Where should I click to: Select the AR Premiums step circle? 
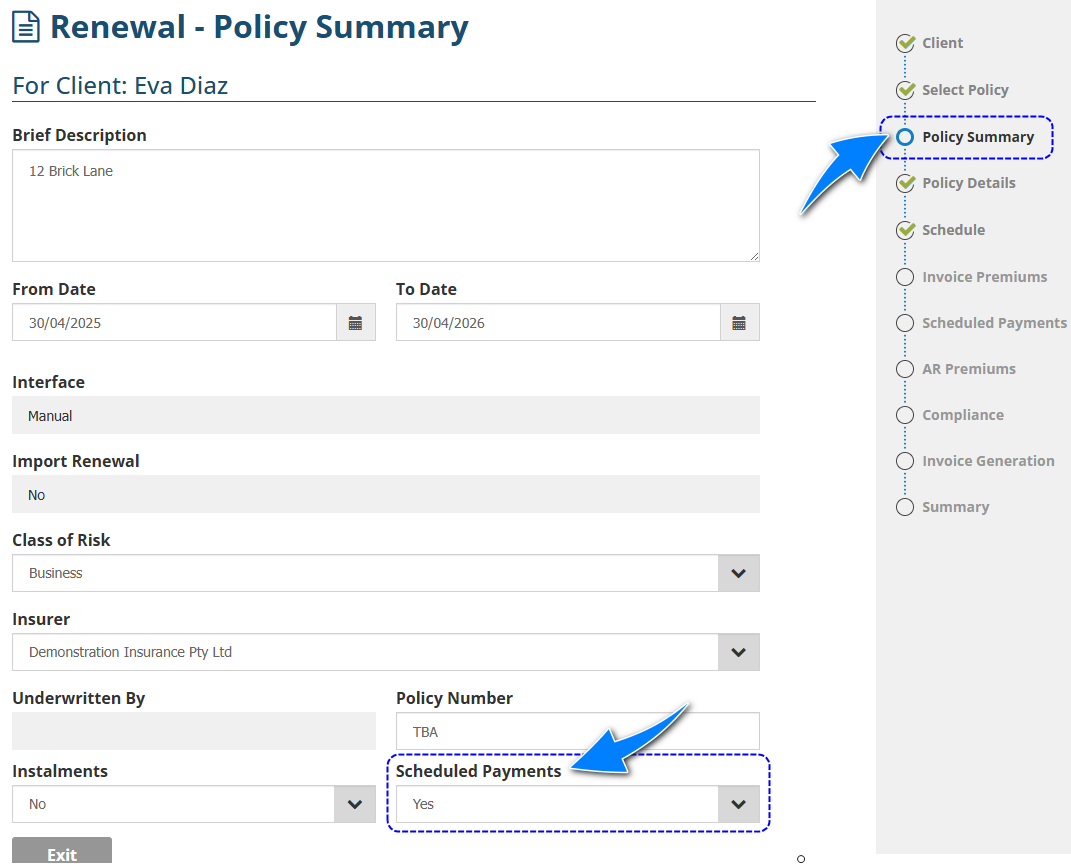(905, 369)
